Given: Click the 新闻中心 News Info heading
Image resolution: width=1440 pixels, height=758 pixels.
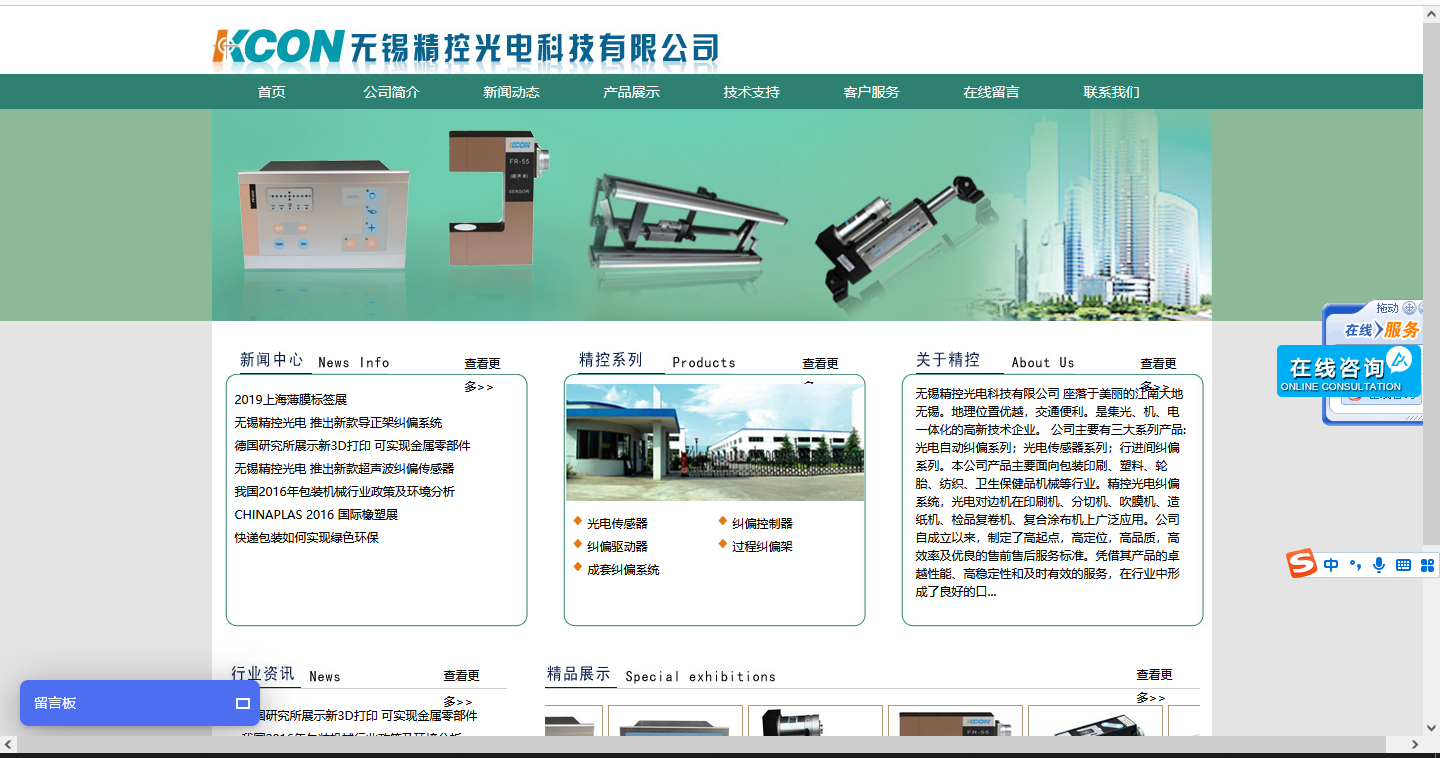Looking at the screenshot, I should coord(314,361).
